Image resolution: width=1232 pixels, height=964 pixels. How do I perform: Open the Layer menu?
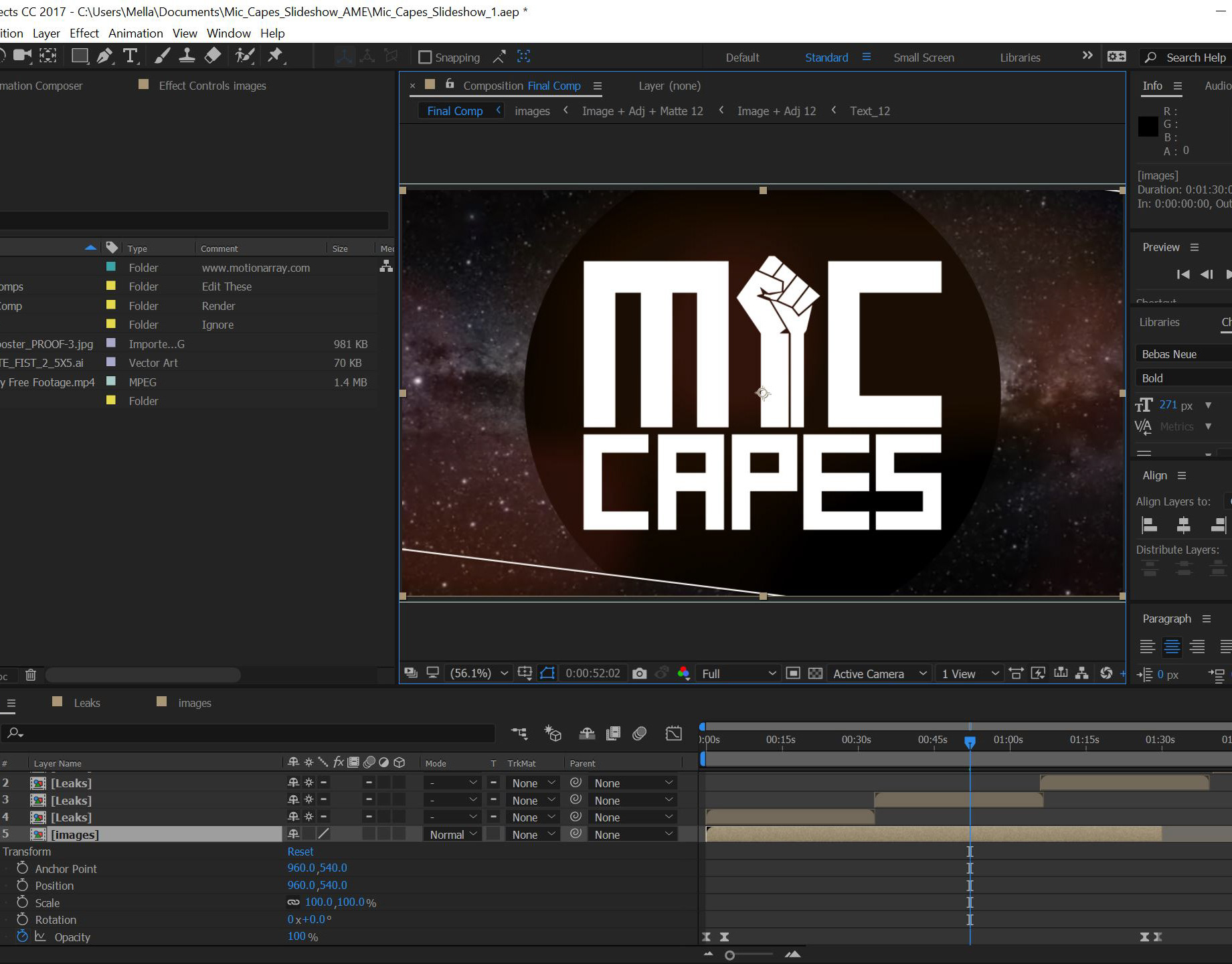(46, 33)
